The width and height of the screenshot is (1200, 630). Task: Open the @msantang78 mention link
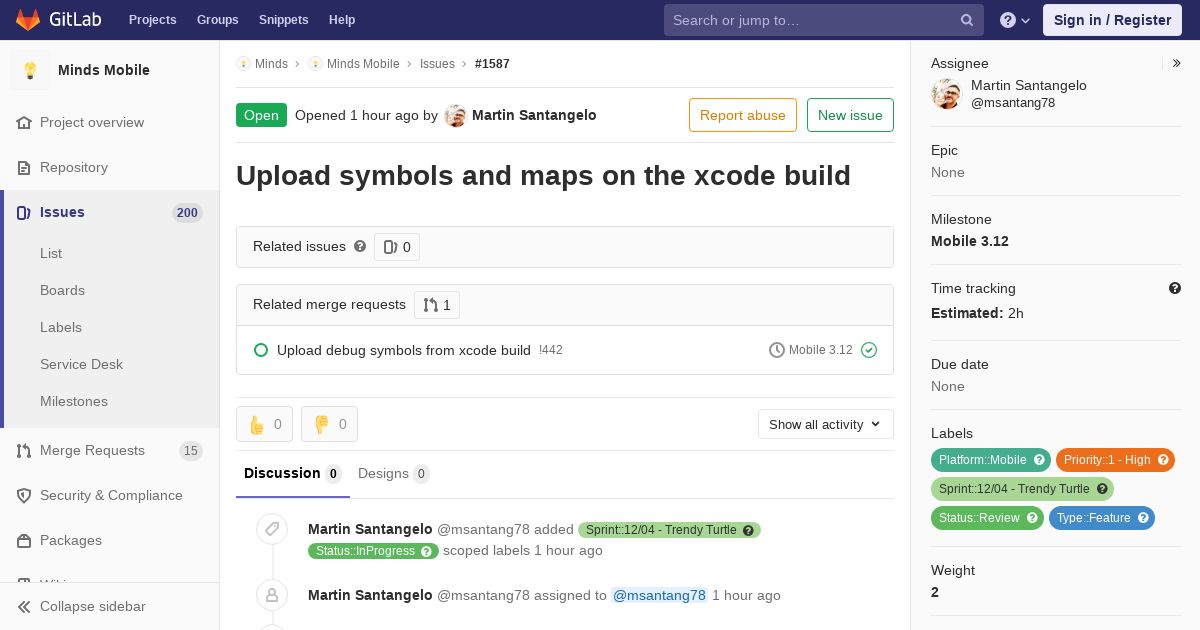(x=659, y=595)
